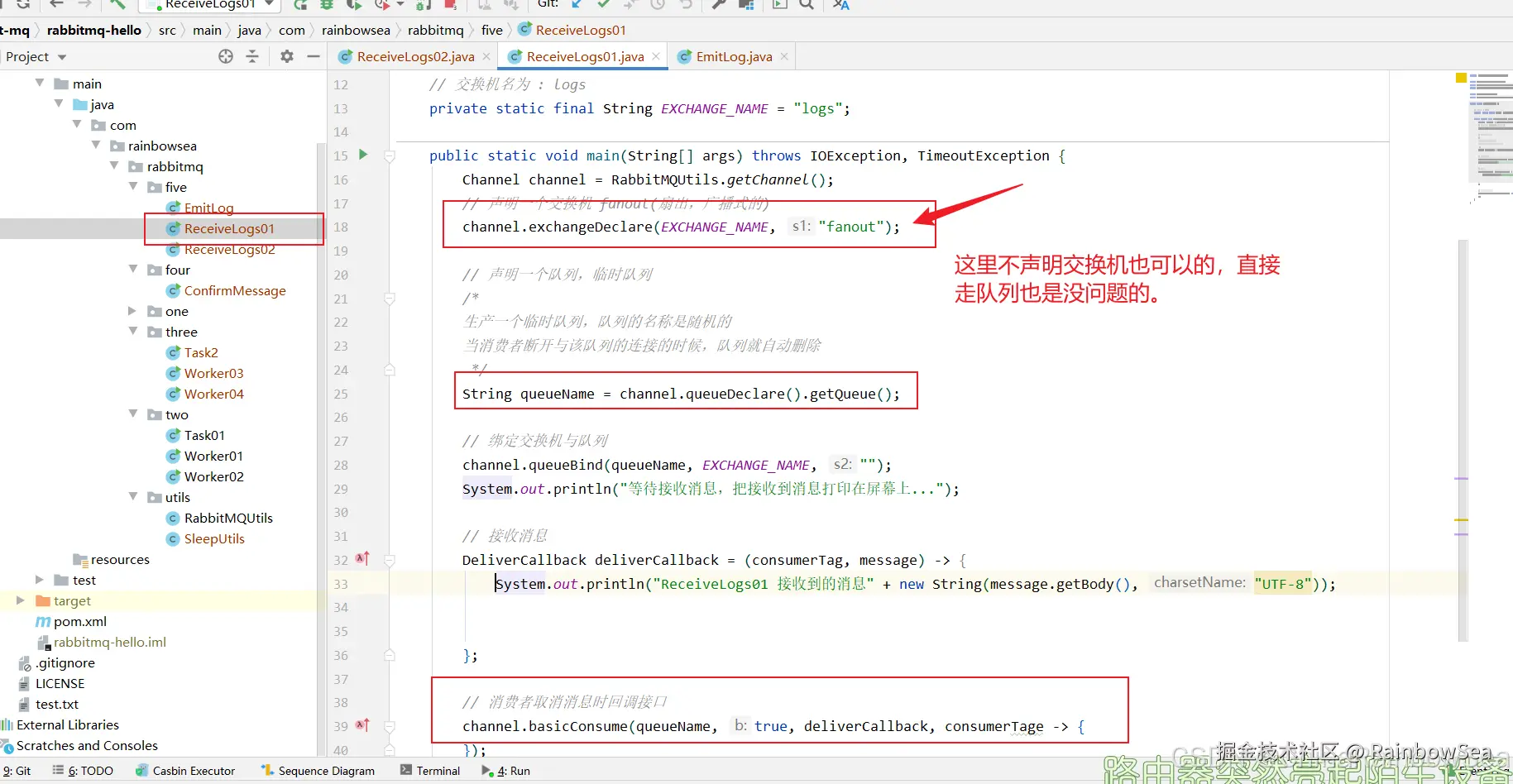Image resolution: width=1513 pixels, height=784 pixels.
Task: Hide the Project tool window
Action: click(x=314, y=56)
